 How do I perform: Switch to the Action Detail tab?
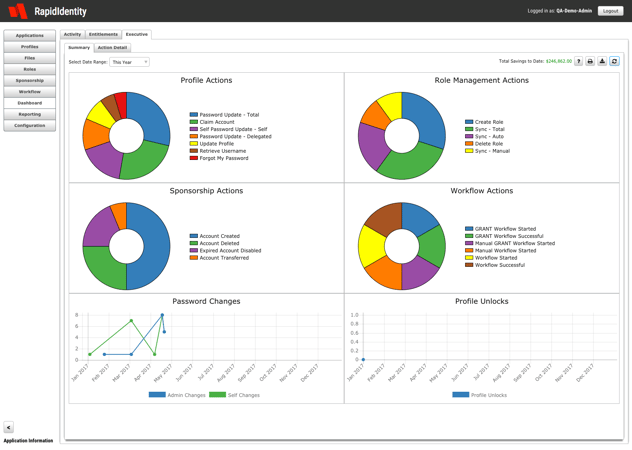[112, 48]
